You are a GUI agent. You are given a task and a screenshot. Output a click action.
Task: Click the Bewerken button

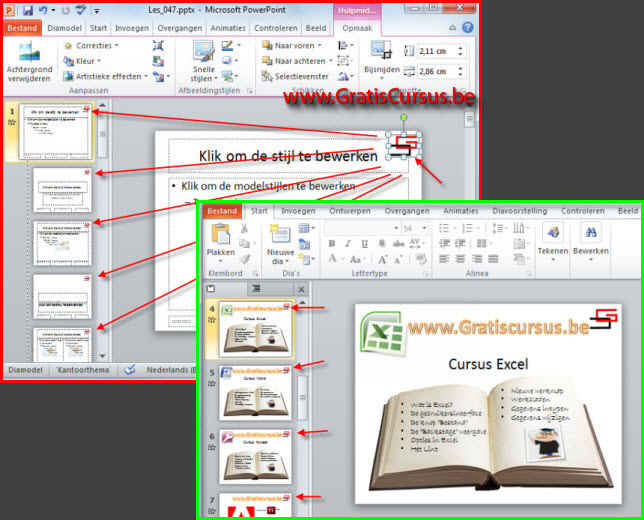(591, 242)
